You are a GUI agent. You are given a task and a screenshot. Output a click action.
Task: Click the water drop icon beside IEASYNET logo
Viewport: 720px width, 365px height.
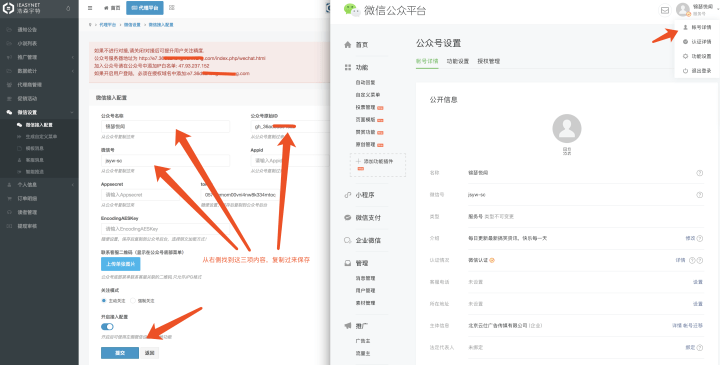point(68,8)
